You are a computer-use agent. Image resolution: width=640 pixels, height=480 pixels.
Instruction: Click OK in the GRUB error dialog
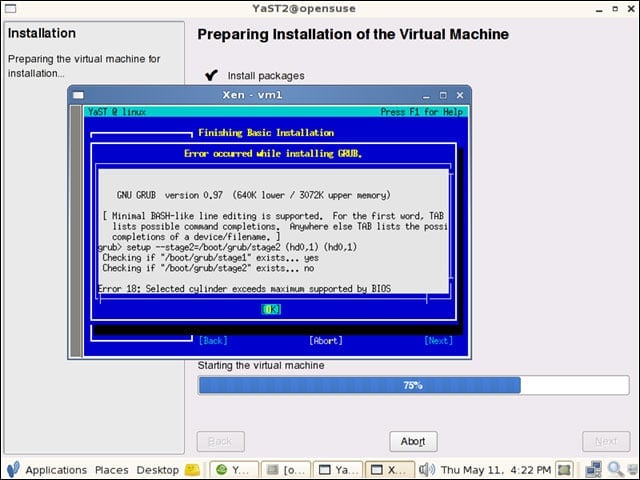coord(271,309)
